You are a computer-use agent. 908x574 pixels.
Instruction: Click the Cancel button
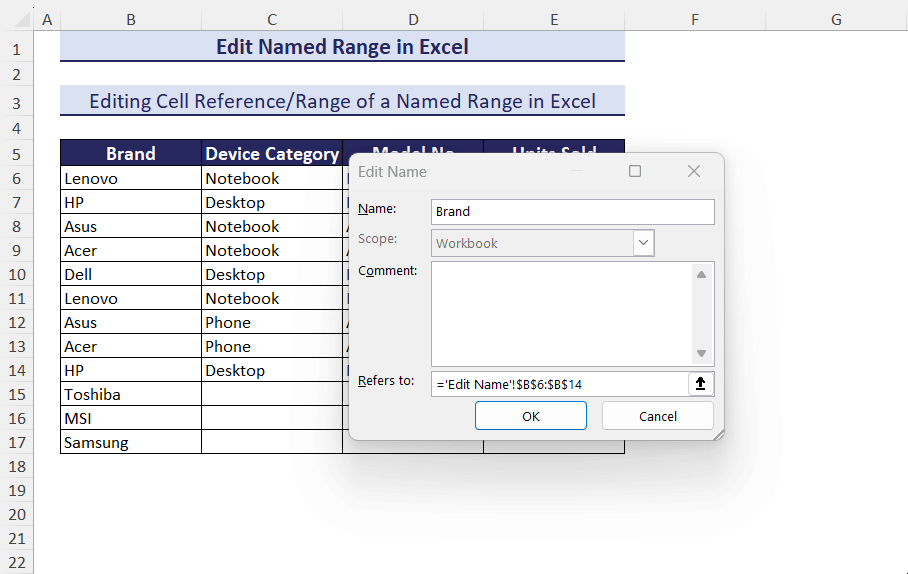click(657, 416)
